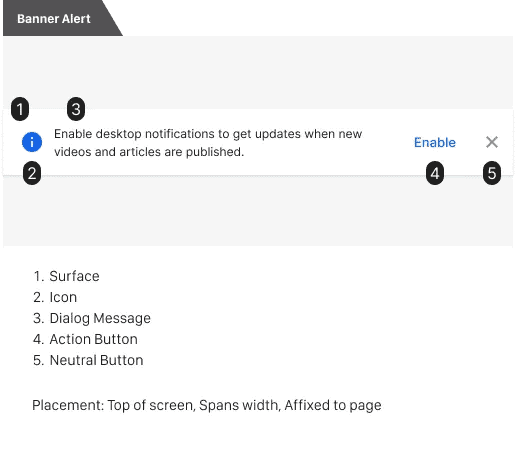The height and width of the screenshot is (456, 516).
Task: Click the Enable action link
Action: 435,143
